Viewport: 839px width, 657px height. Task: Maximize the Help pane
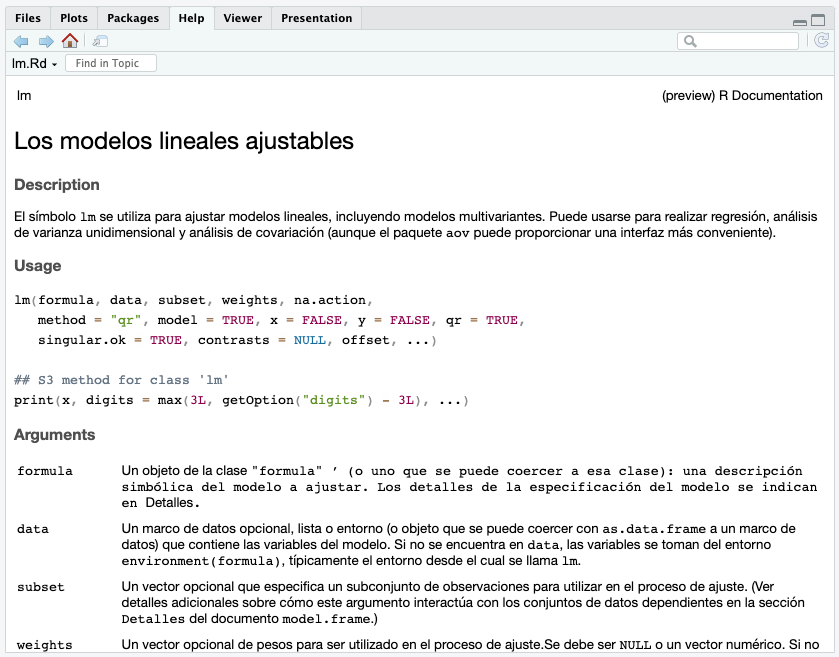[x=818, y=20]
